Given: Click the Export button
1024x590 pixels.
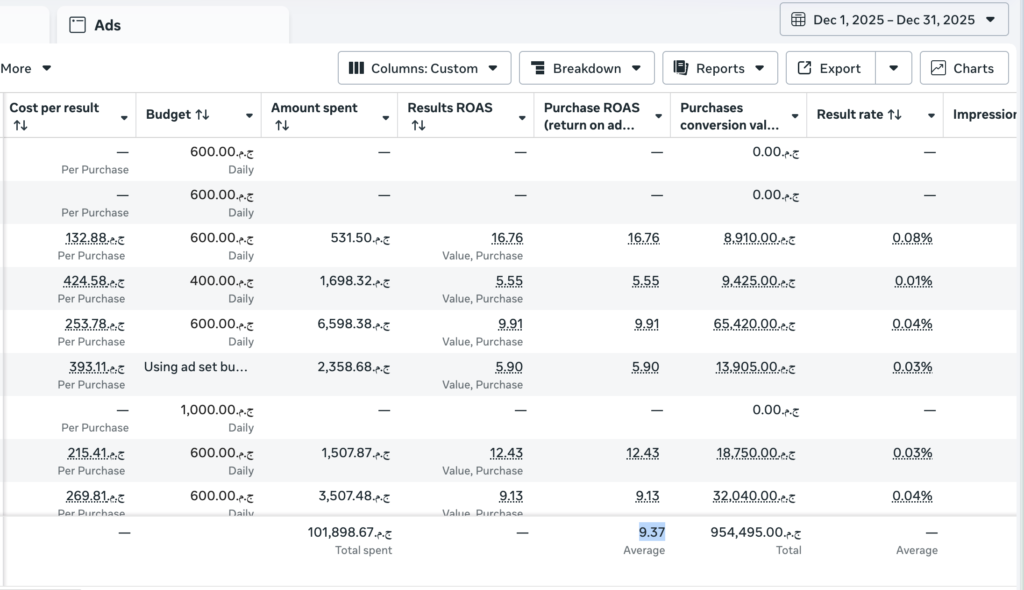Looking at the screenshot, I should coord(830,68).
